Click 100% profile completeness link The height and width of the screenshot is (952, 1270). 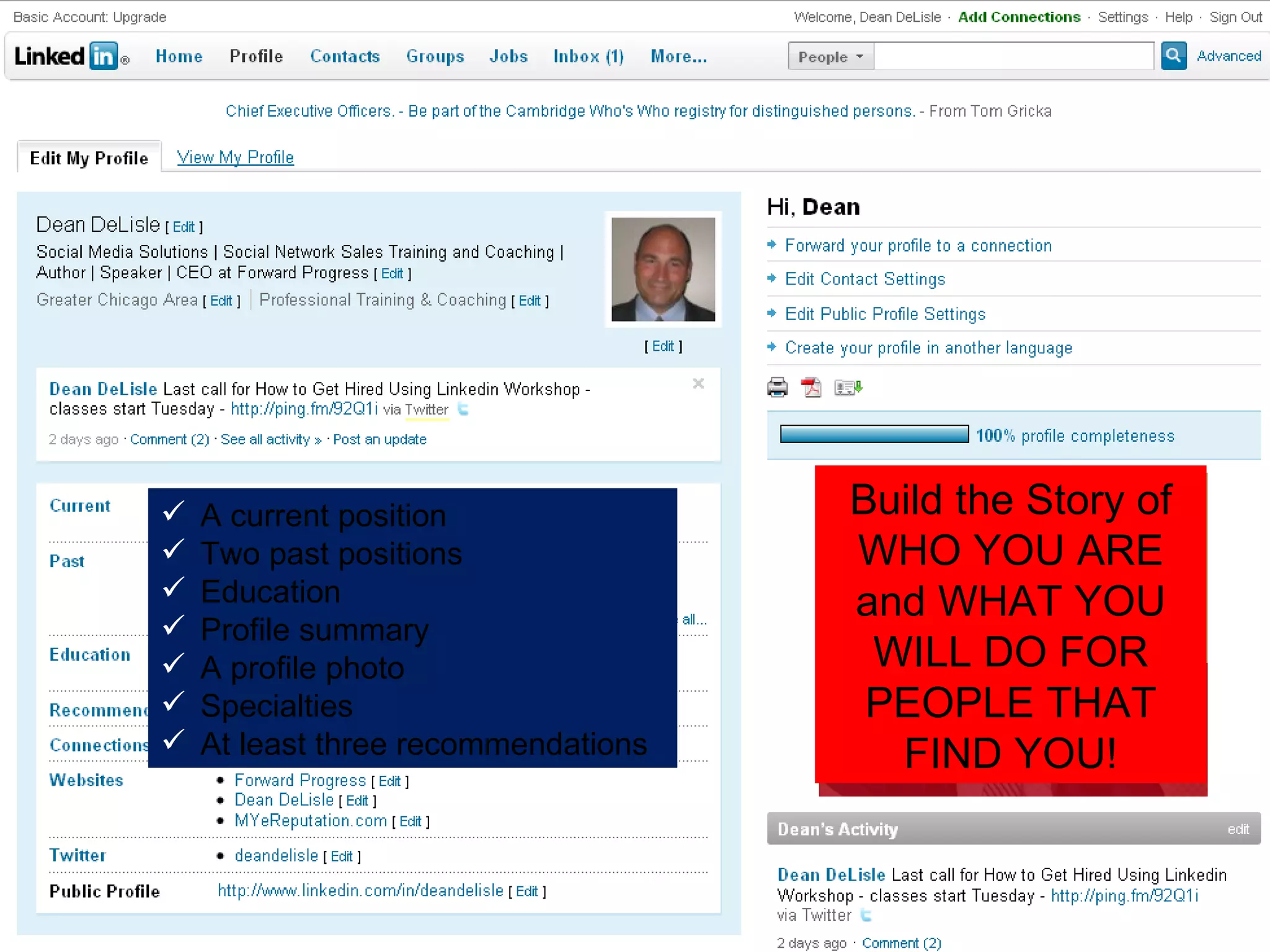[x=1075, y=436]
